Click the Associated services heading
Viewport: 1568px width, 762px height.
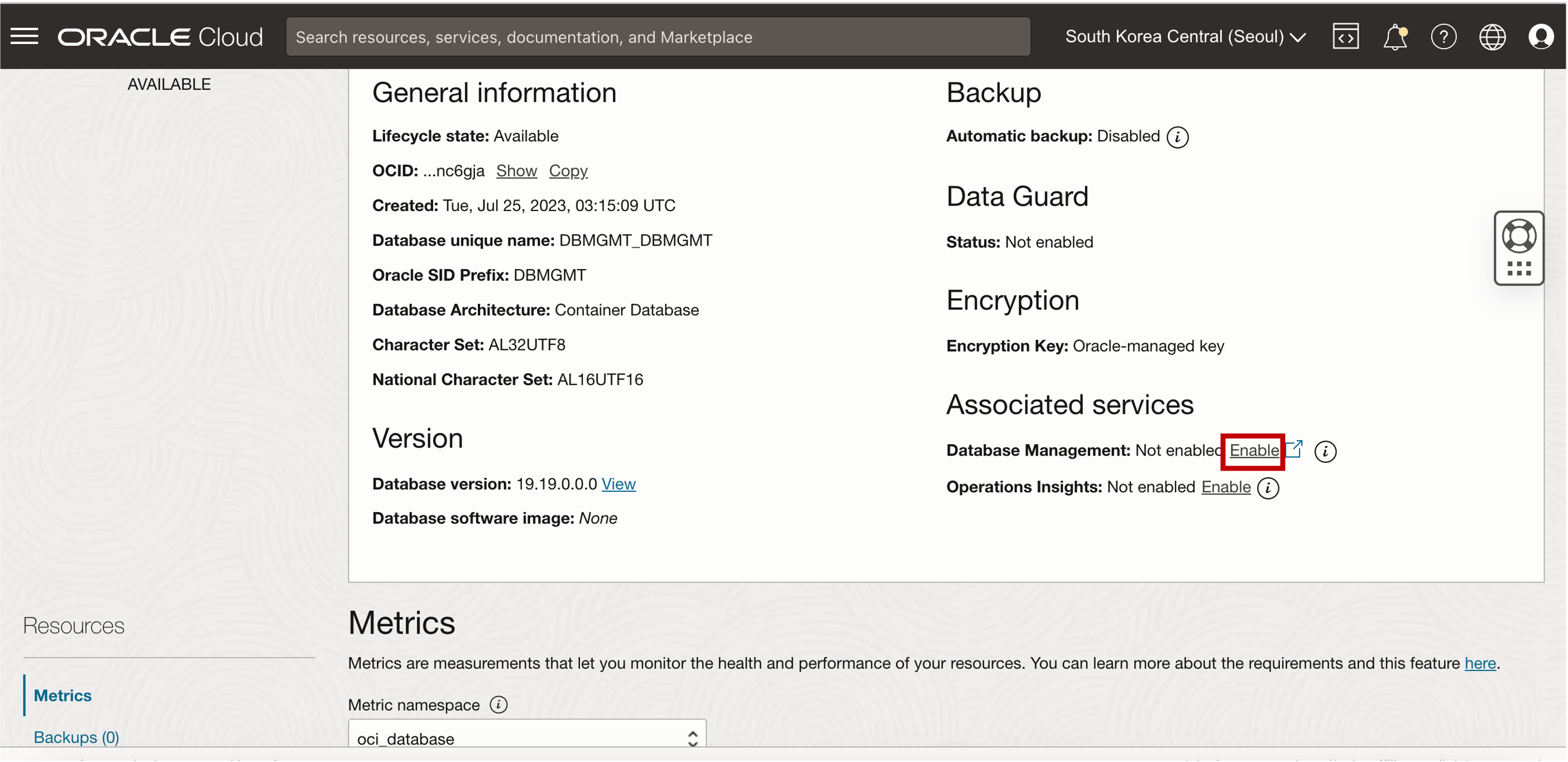tap(1069, 405)
